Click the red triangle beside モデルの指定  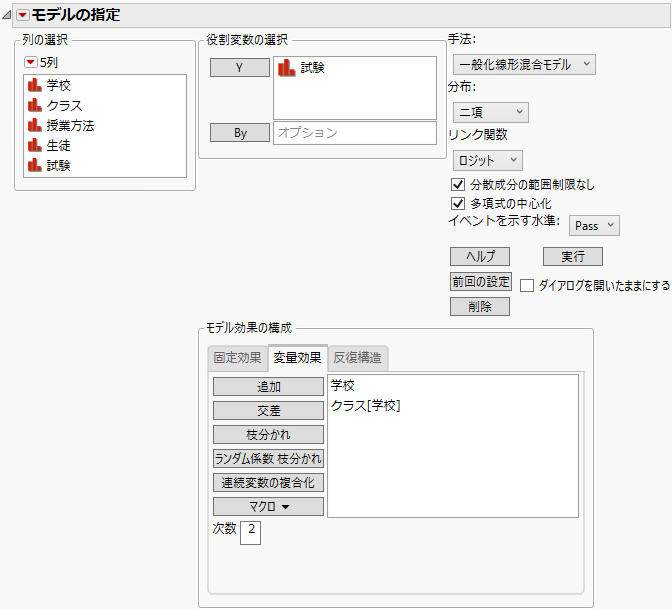23,15
